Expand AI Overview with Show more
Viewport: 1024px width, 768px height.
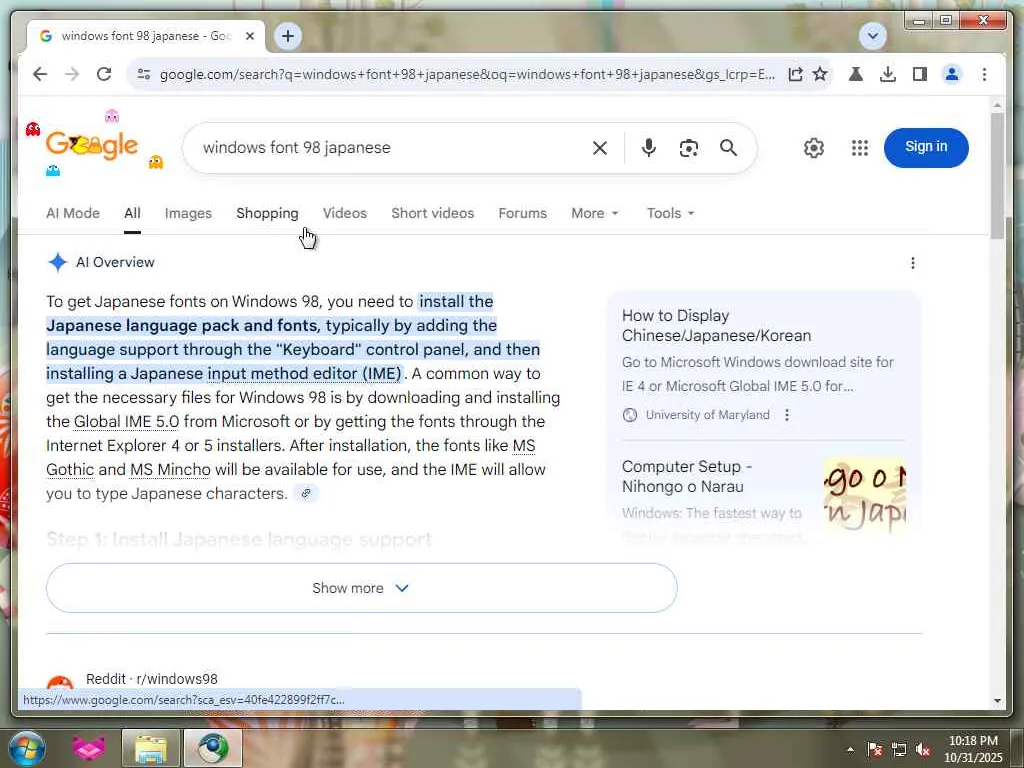[362, 588]
